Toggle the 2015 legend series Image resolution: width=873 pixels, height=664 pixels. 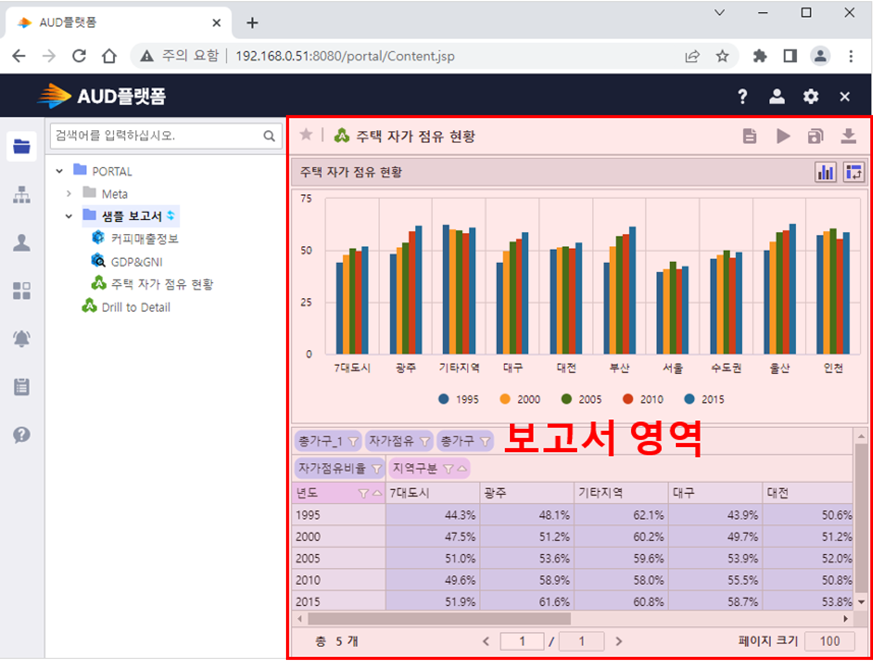tap(704, 399)
